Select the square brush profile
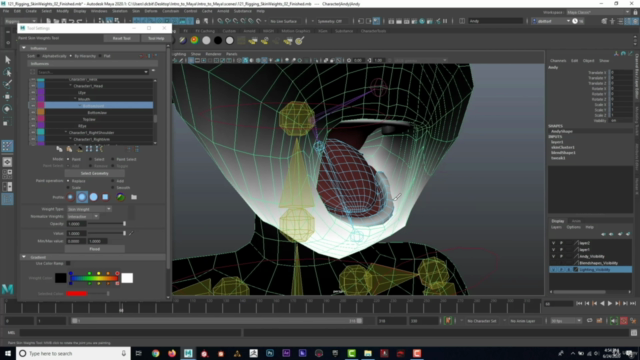 (105, 197)
